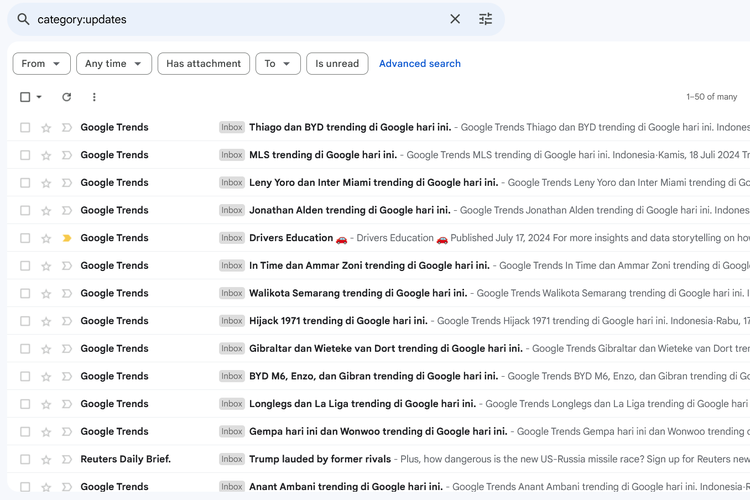Open the From filter dropdown
This screenshot has height=500, width=750.
tap(41, 64)
